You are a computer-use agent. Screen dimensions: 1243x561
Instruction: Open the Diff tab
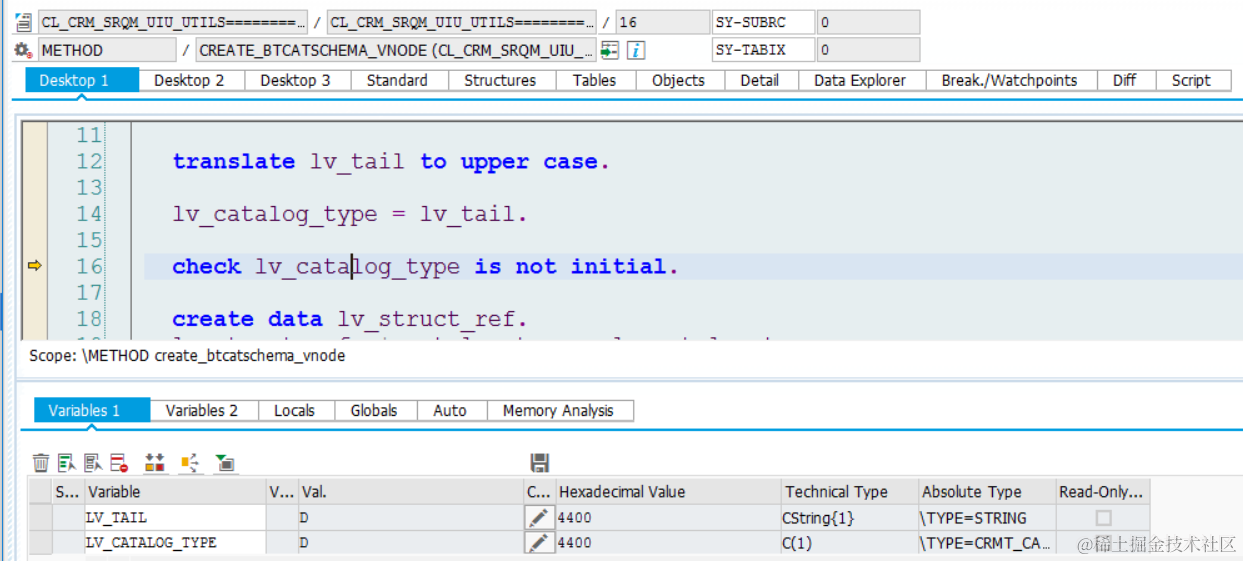point(1125,80)
